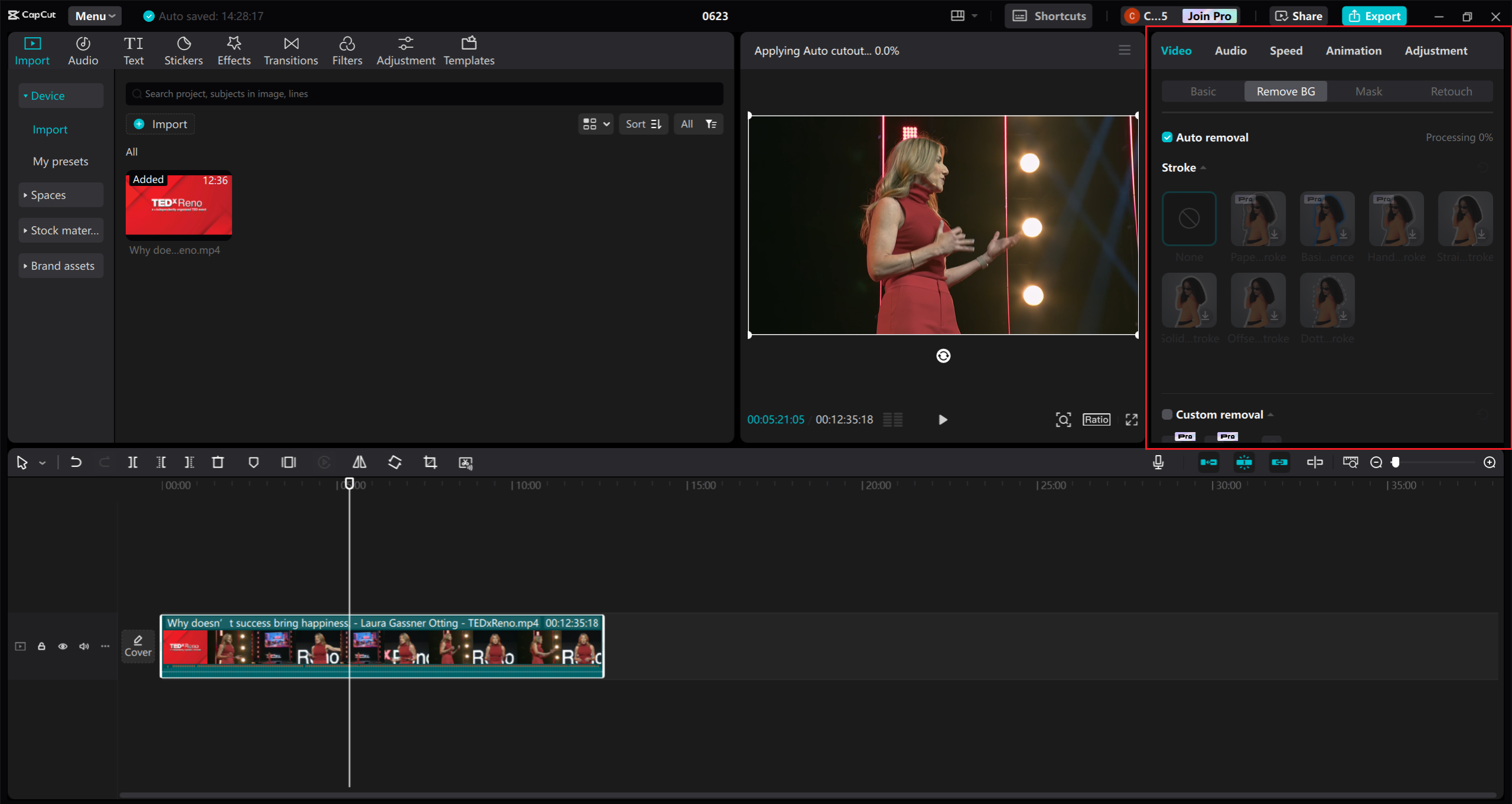Click the Undo arrow icon
This screenshot has width=1512, height=804.
click(76, 462)
